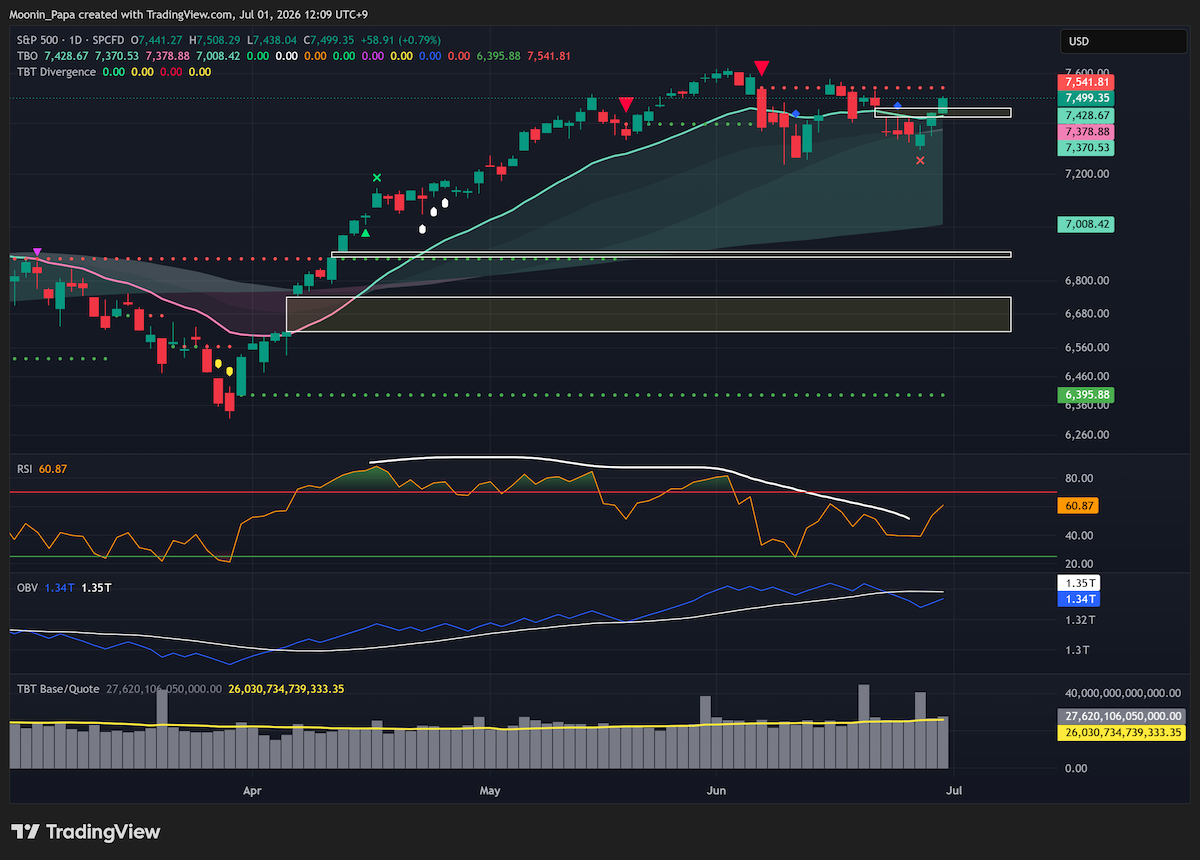
Task: Click the RSI pane label
Action: pyautogui.click(x=25, y=468)
